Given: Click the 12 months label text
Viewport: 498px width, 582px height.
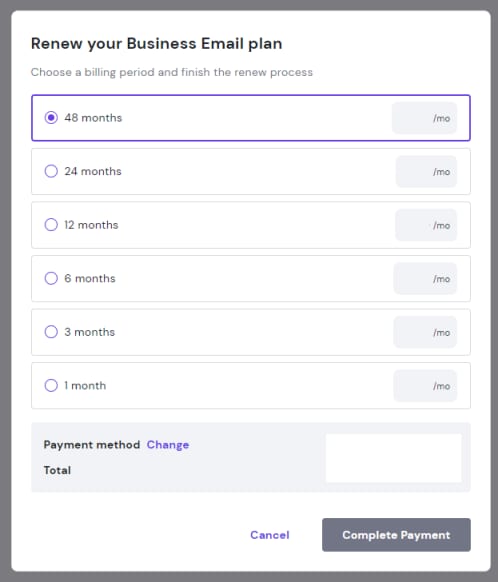Looking at the screenshot, I should coord(91,225).
